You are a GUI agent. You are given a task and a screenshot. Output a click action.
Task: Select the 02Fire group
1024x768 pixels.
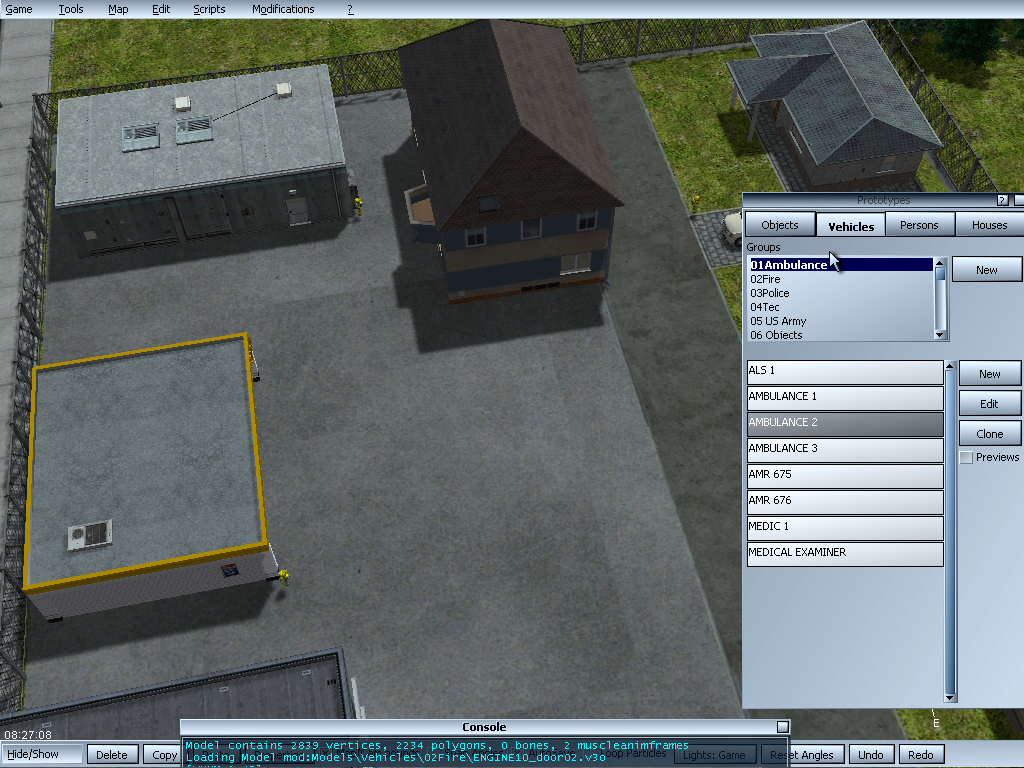coord(766,279)
